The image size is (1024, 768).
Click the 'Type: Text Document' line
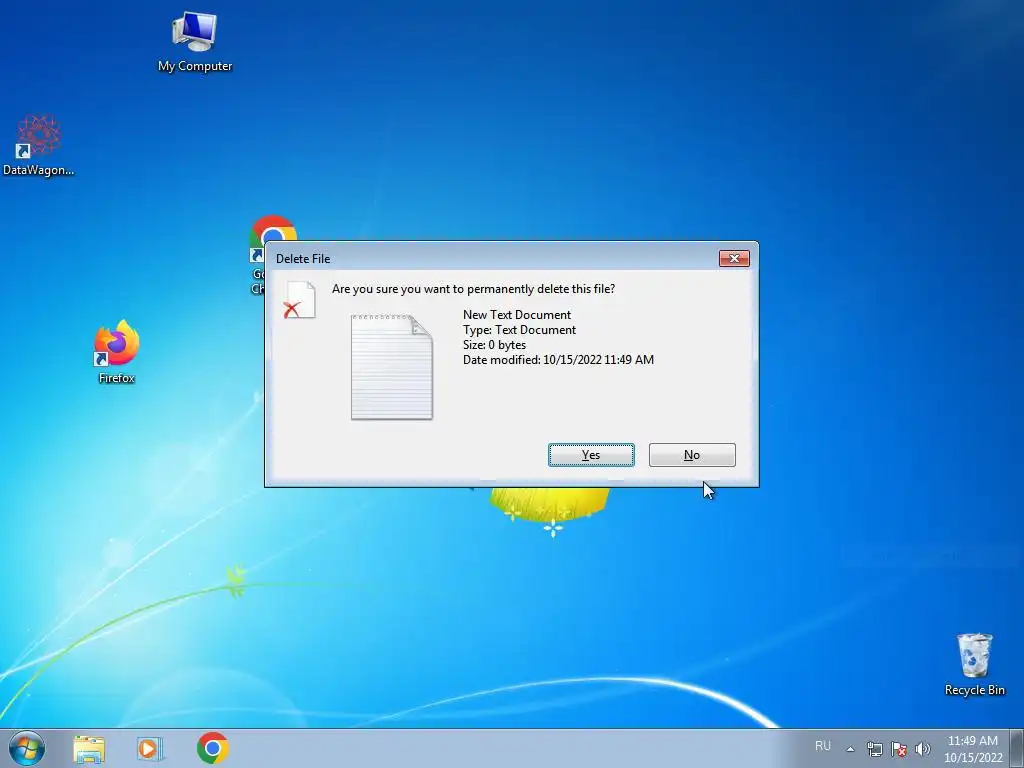click(x=519, y=330)
